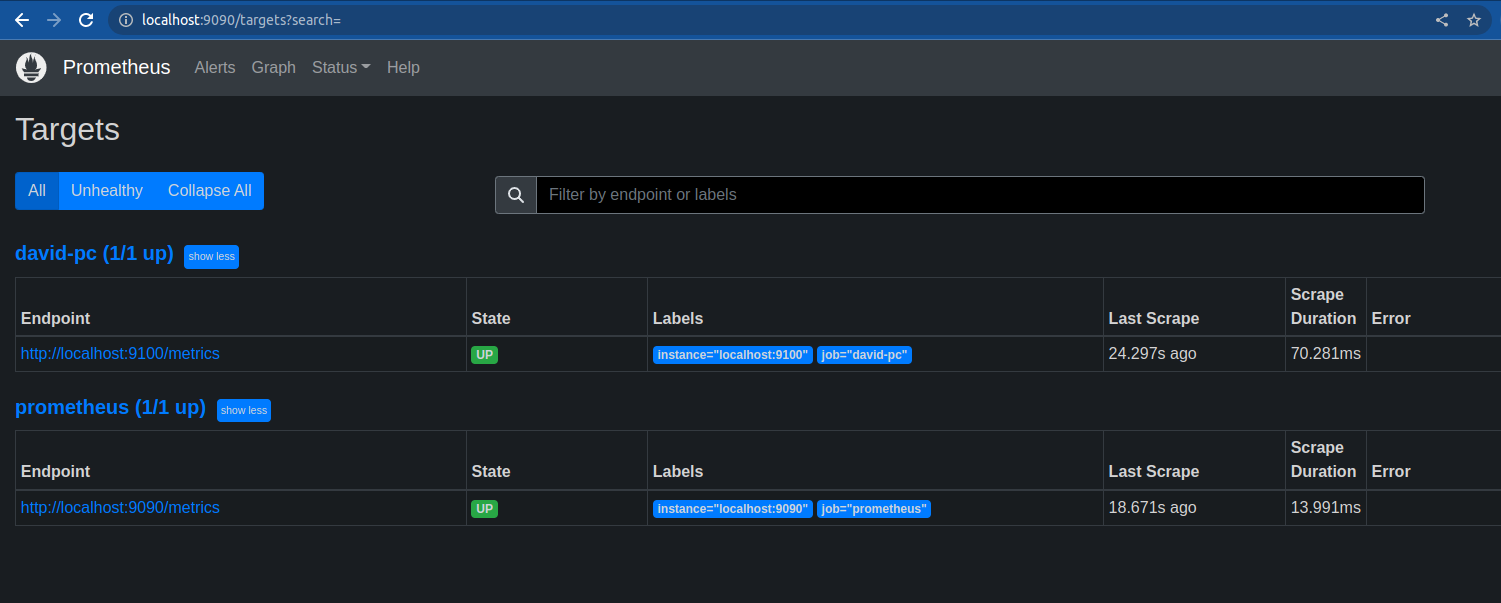
Task: Click the Help navigation link
Action: click(x=403, y=68)
